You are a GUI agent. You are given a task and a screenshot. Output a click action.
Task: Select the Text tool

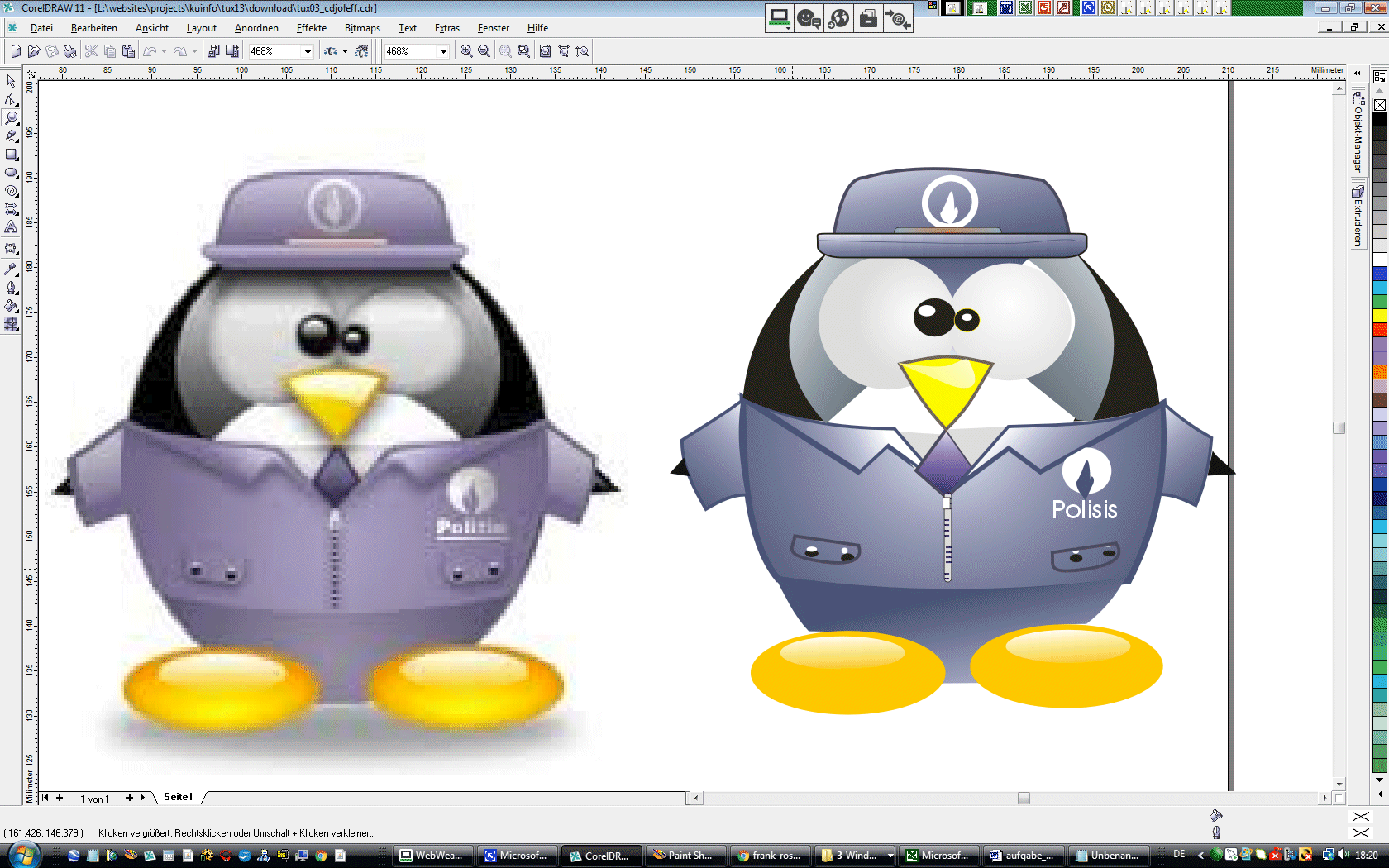coord(11,227)
